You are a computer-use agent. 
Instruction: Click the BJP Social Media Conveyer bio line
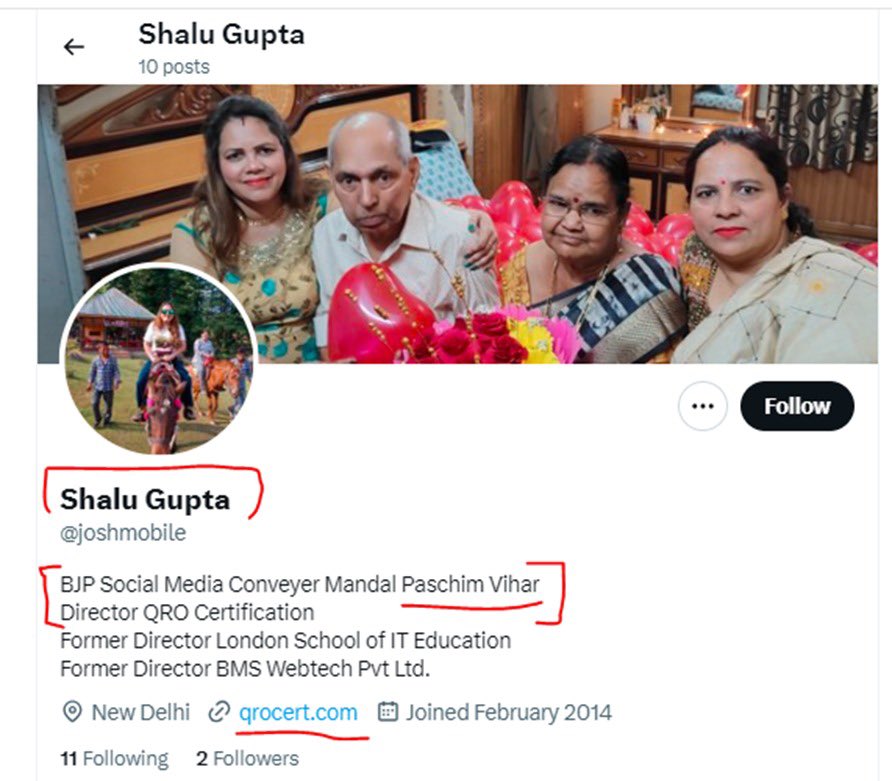coord(300,585)
